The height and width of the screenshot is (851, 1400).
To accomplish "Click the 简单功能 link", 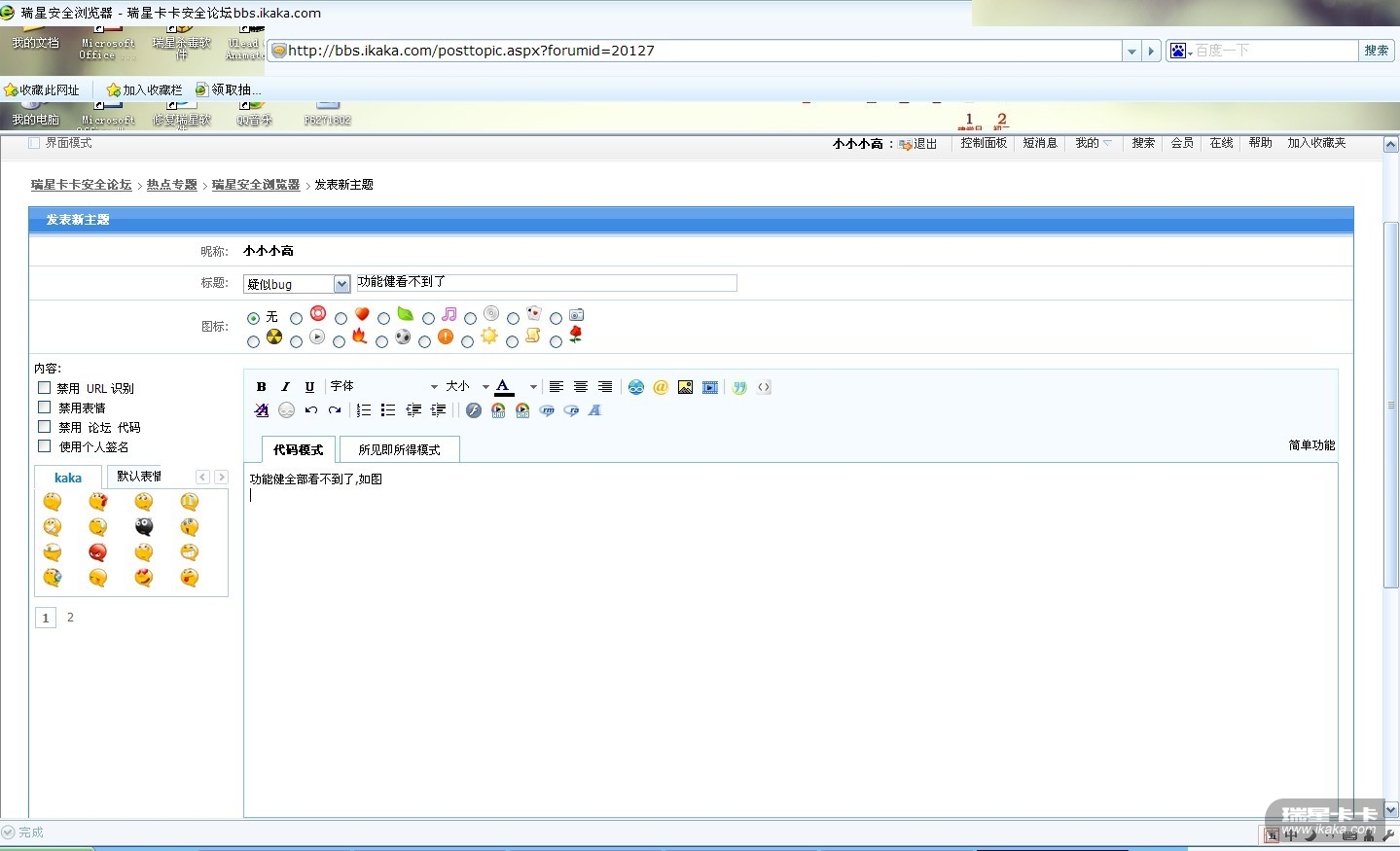I will (x=1312, y=445).
